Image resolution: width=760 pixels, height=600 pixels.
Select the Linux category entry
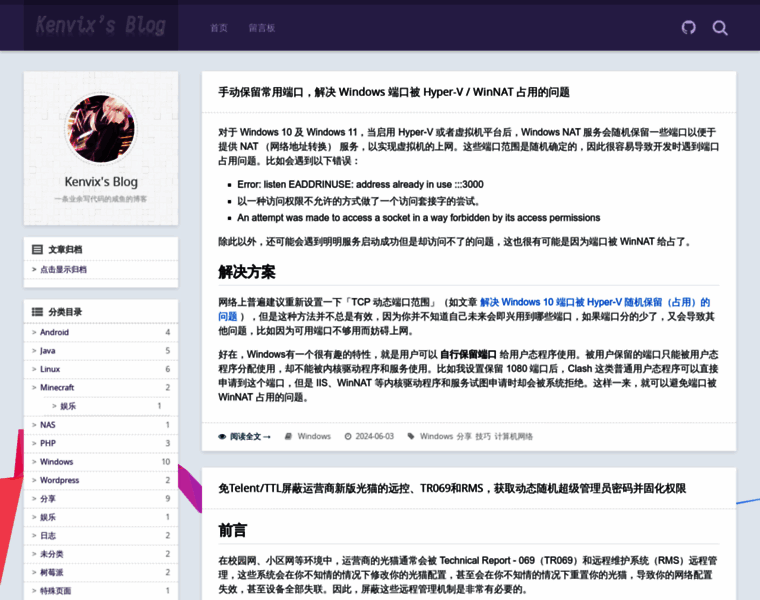click(x=50, y=369)
